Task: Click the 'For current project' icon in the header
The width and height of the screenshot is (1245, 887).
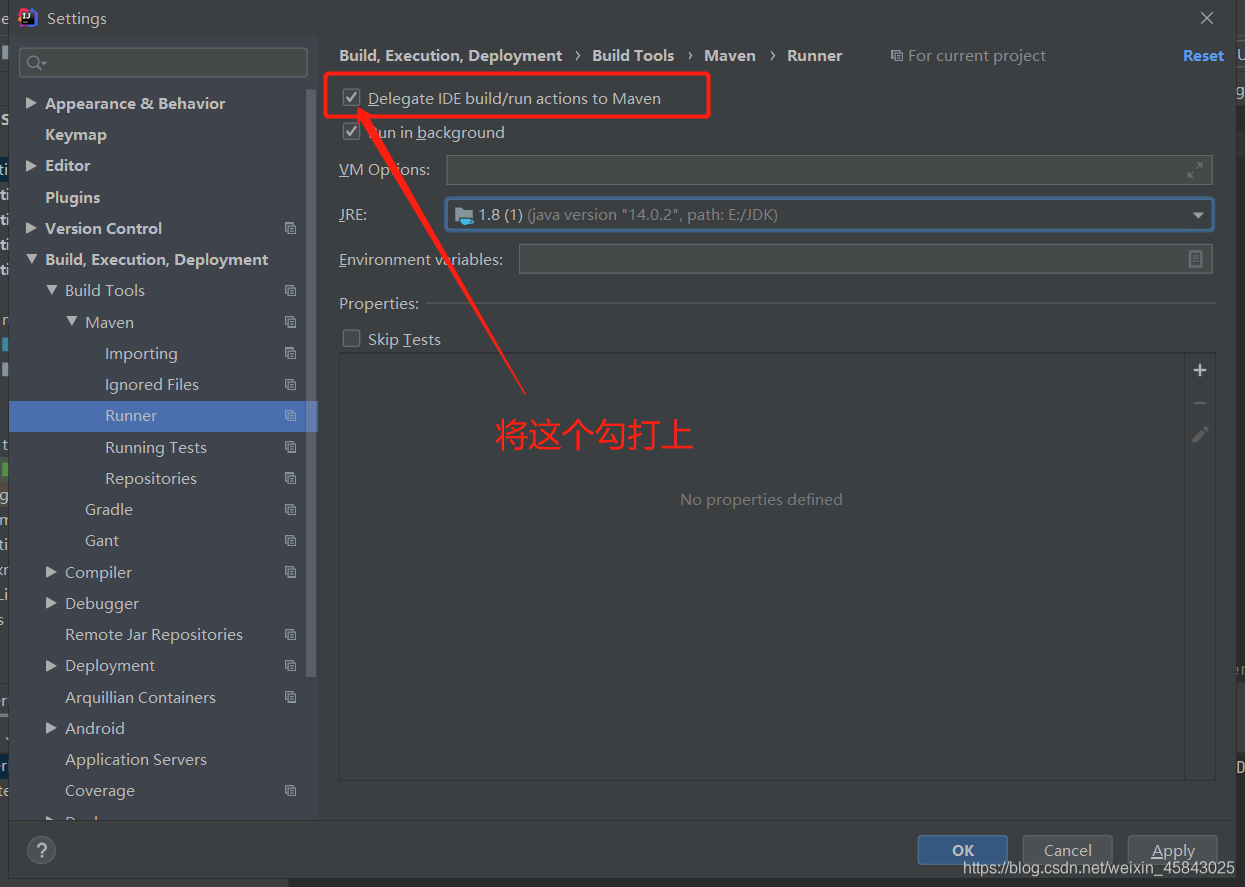Action: [x=897, y=55]
